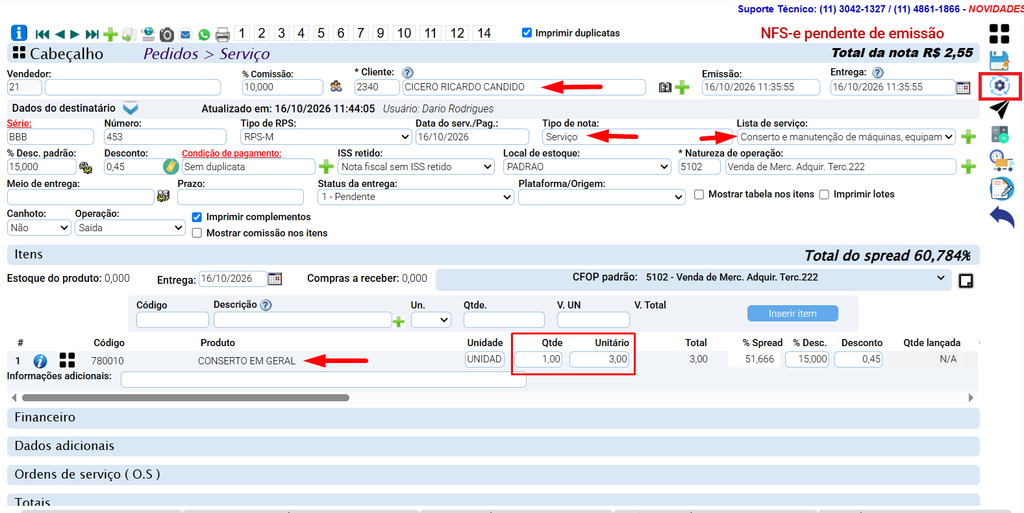This screenshot has height=513, width=1024.
Task: Click the blue info icon in the toolbar
Action: point(19,33)
